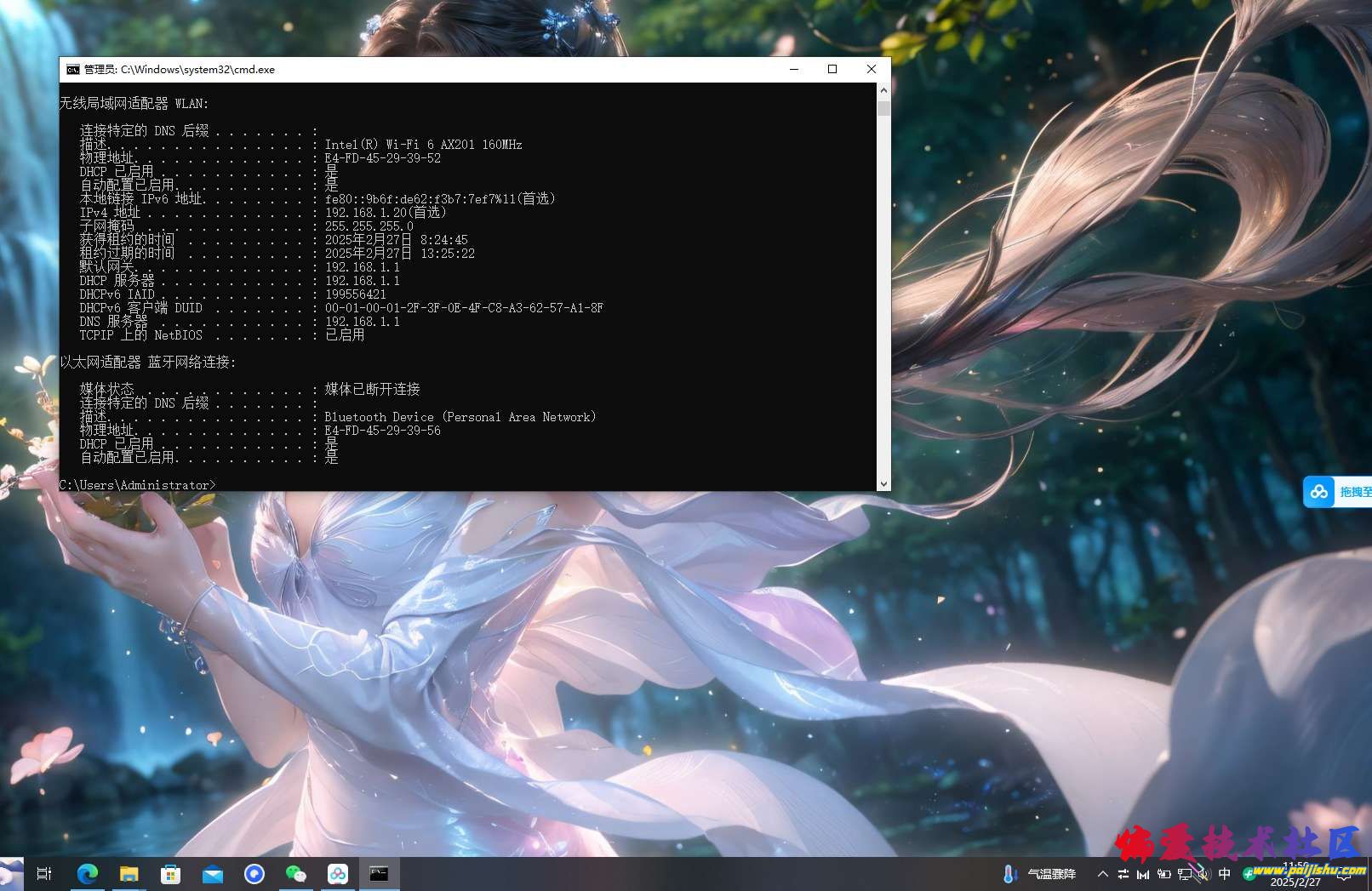This screenshot has width=1372, height=891.
Task: Open the weather temperature drop widget
Action: (x=1040, y=874)
